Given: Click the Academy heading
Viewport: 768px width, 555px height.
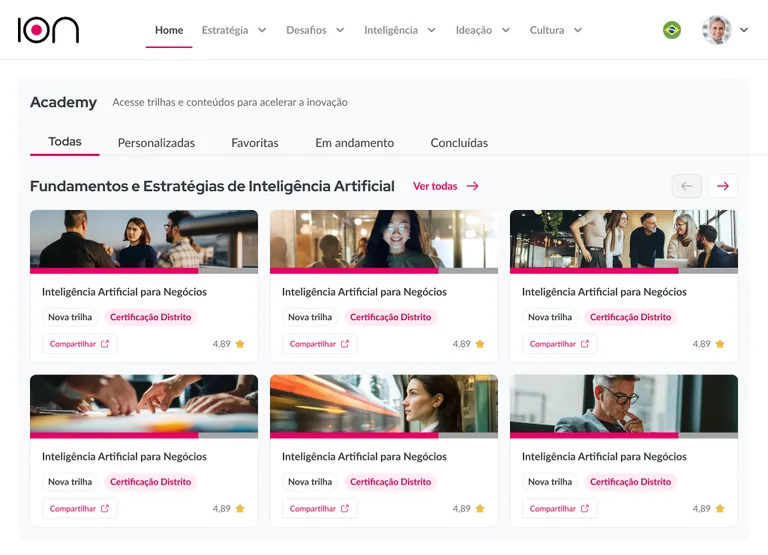Looking at the screenshot, I should pyautogui.click(x=63, y=102).
